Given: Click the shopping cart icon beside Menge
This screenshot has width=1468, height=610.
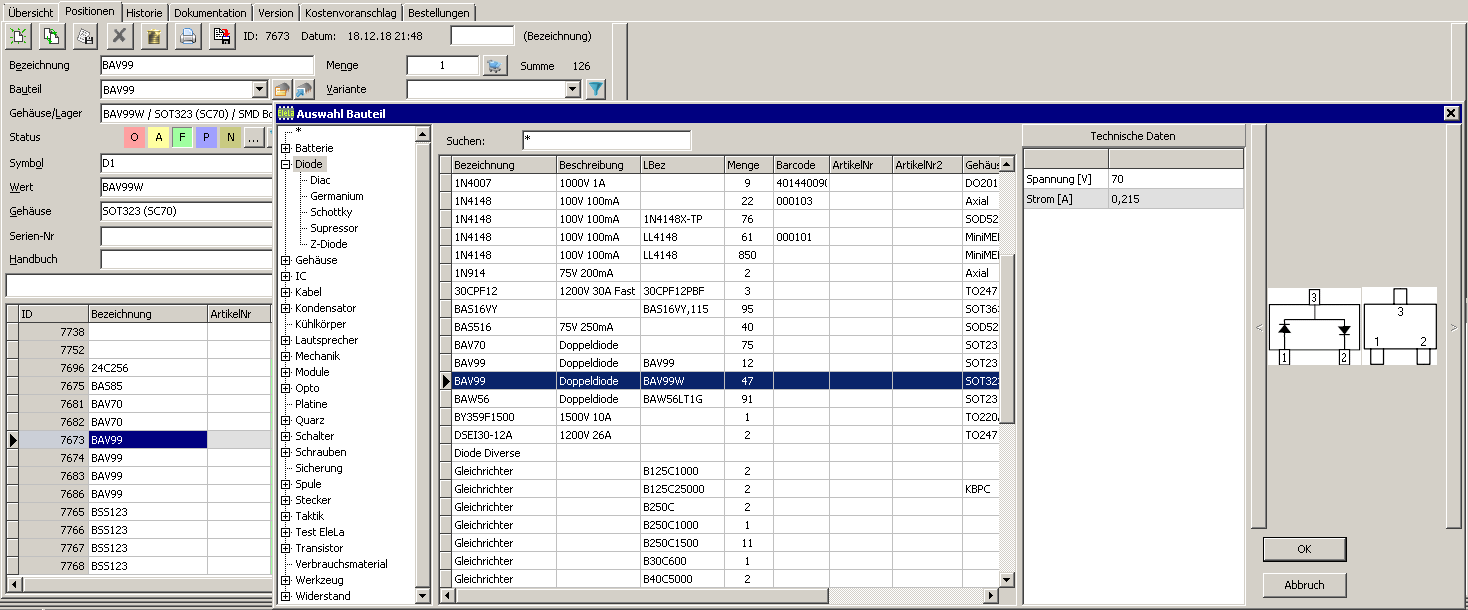Looking at the screenshot, I should tap(494, 66).
